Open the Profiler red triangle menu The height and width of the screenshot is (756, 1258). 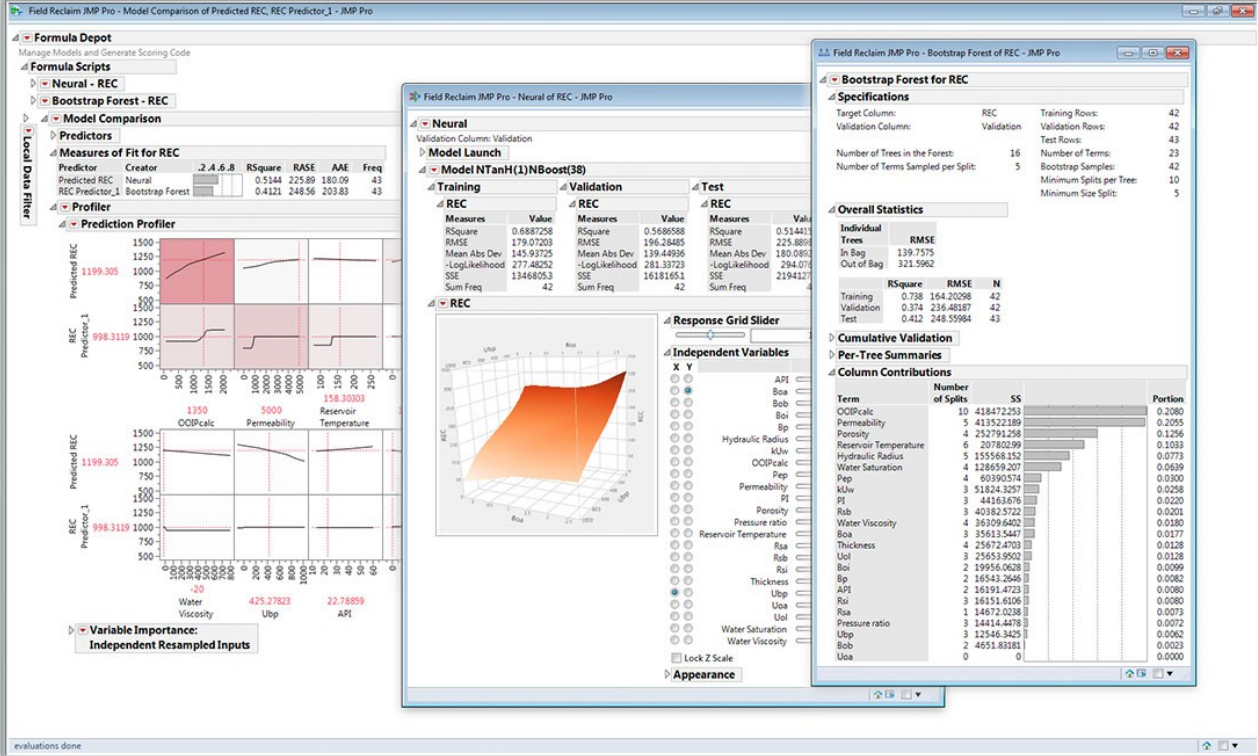(63, 207)
